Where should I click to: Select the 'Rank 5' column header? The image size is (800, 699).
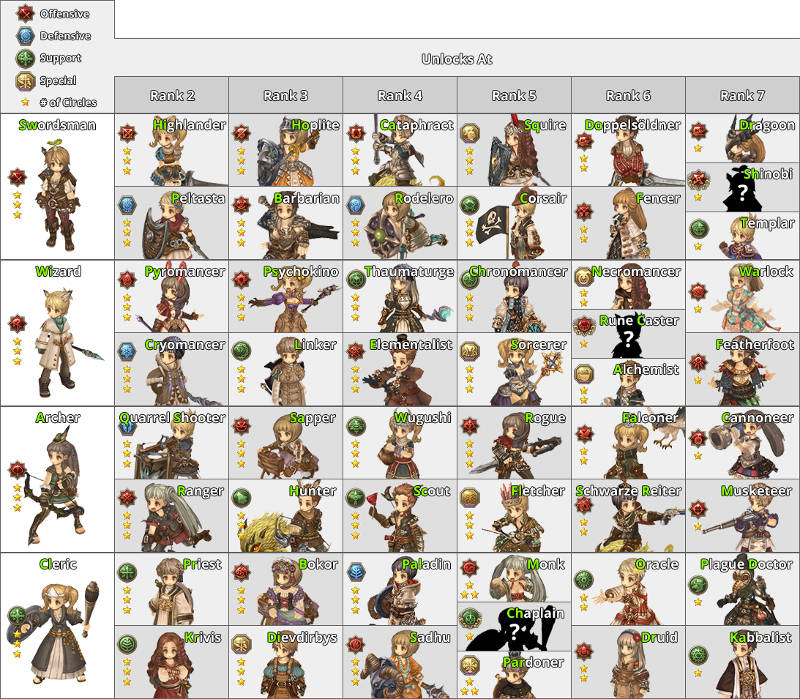tap(514, 95)
